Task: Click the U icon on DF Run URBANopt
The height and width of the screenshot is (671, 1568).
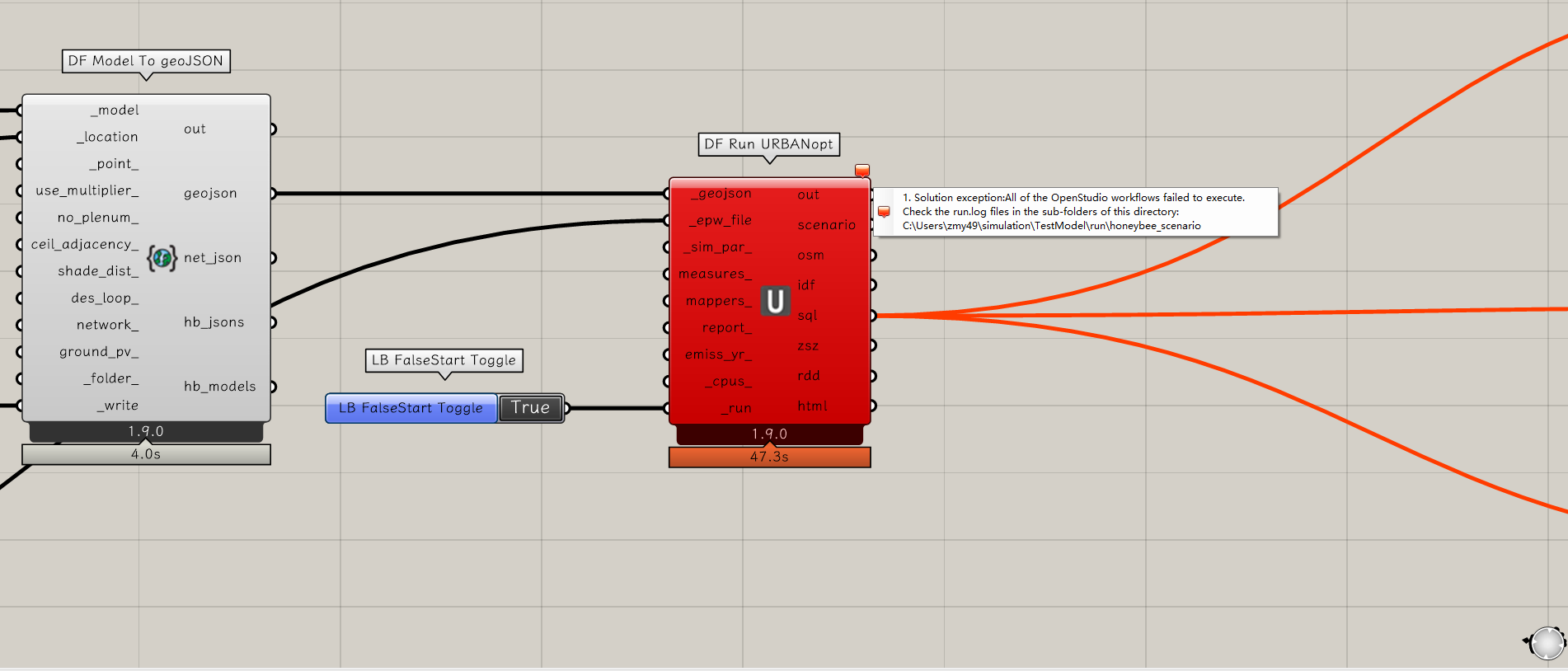Action: [775, 301]
